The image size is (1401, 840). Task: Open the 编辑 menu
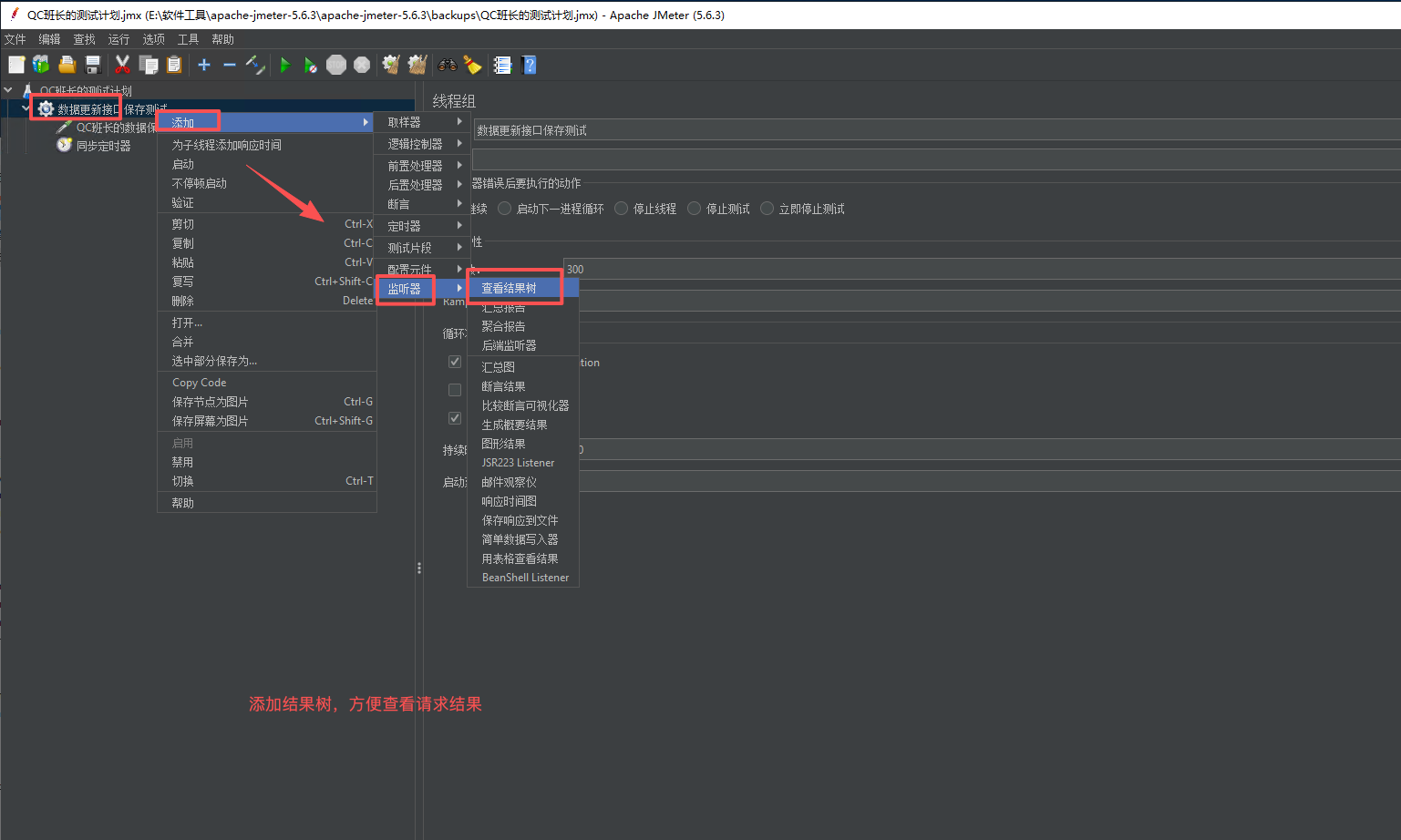pyautogui.click(x=49, y=39)
